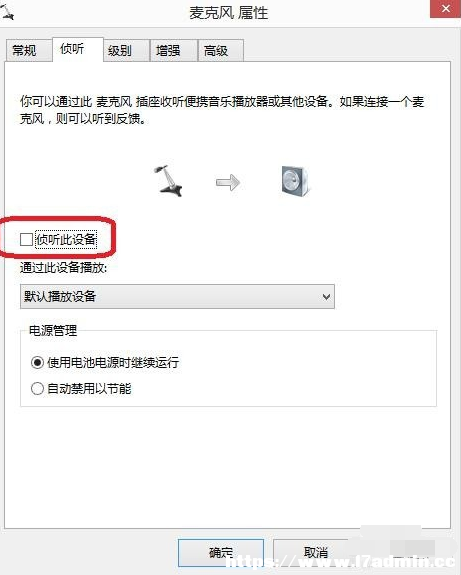The width and height of the screenshot is (461, 575).
Task: Select 使用电池电源时继续运行 radio option
Action: tap(37, 363)
